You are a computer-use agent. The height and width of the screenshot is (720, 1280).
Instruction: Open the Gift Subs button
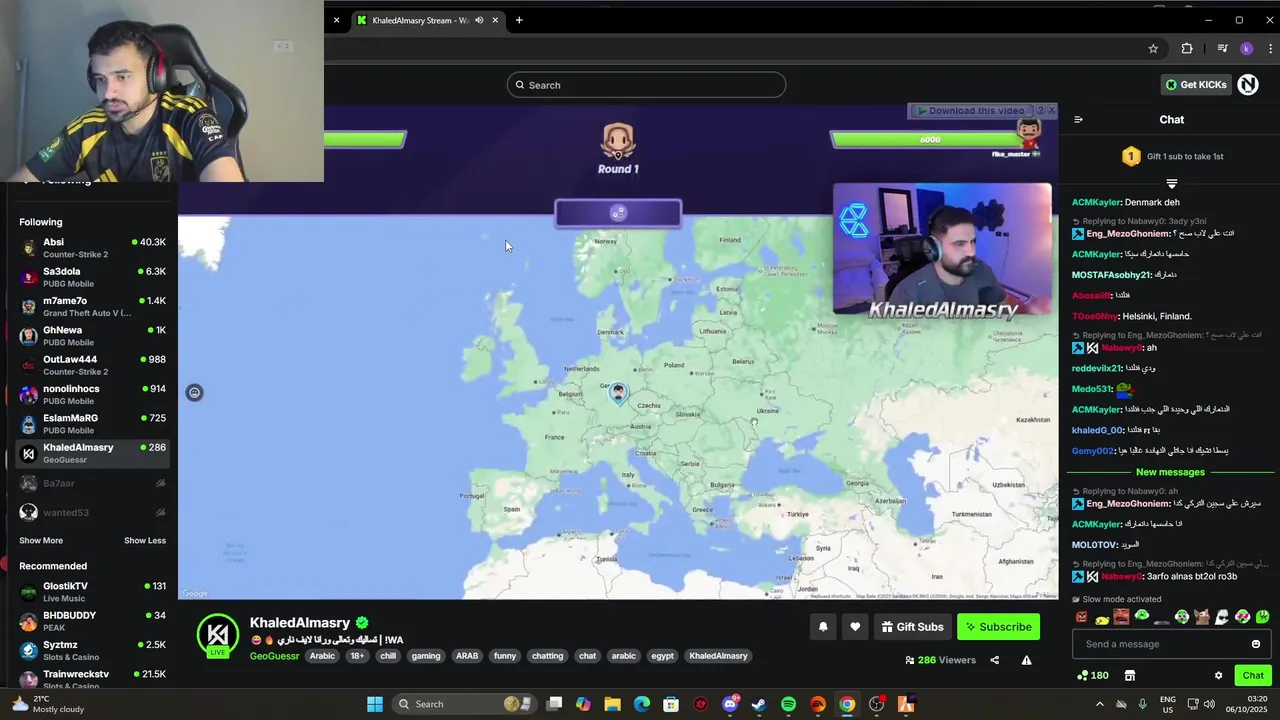coord(912,627)
